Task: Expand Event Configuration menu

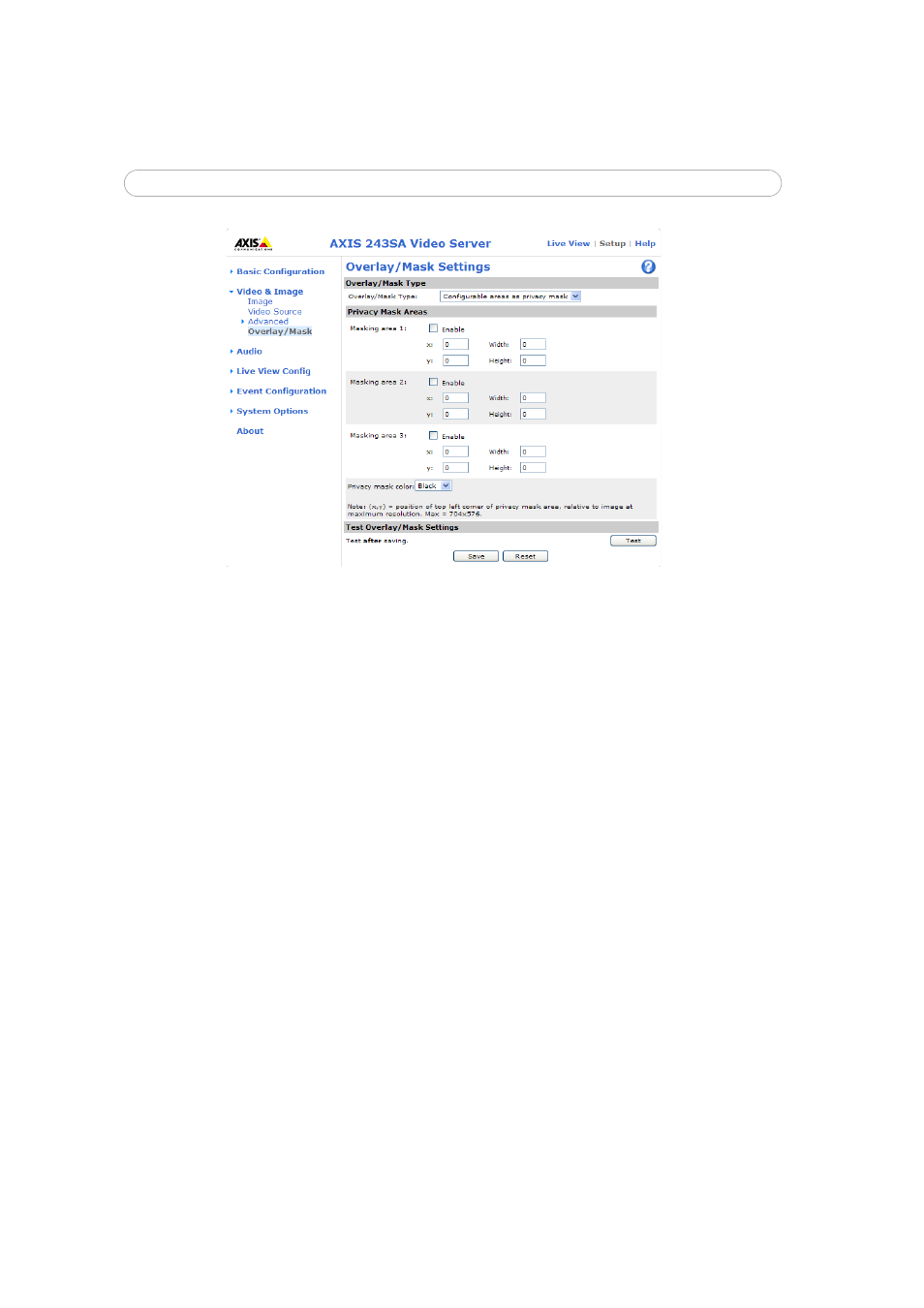Action: tap(281, 391)
